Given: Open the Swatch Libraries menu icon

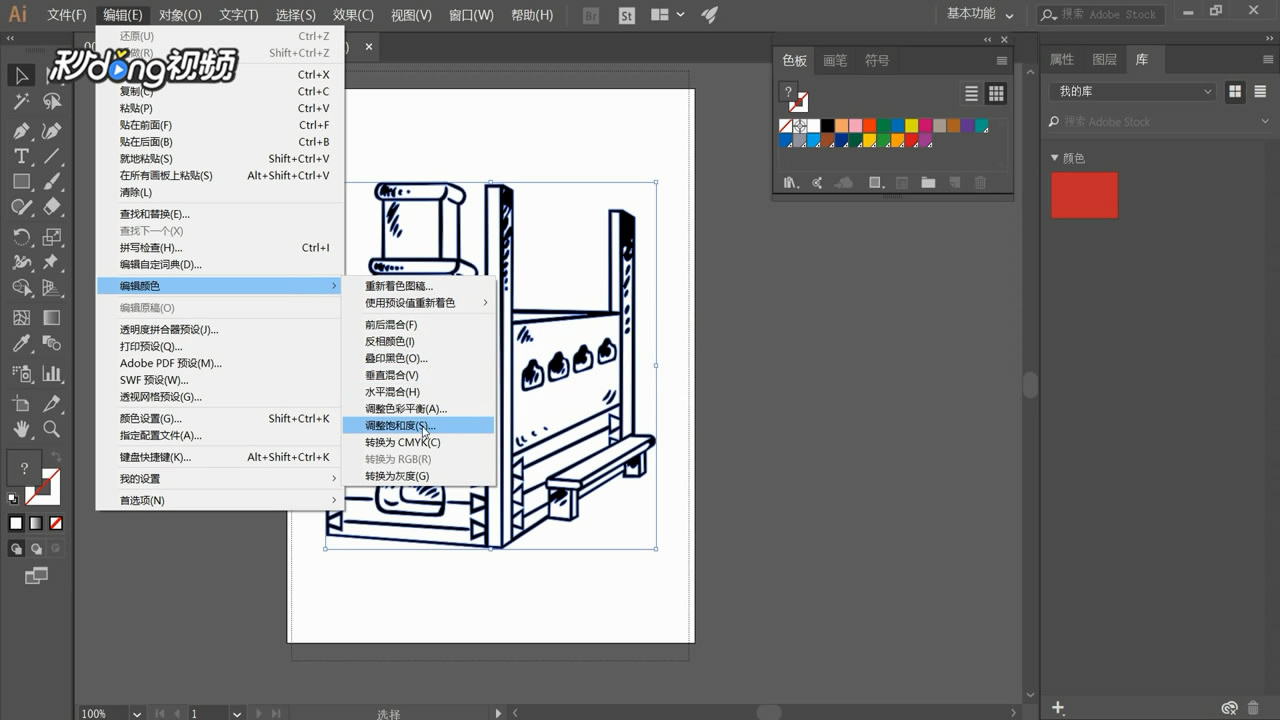Looking at the screenshot, I should pos(790,183).
